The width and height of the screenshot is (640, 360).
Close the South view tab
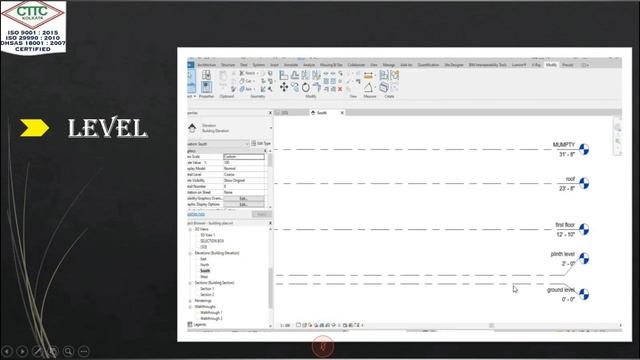(342, 113)
